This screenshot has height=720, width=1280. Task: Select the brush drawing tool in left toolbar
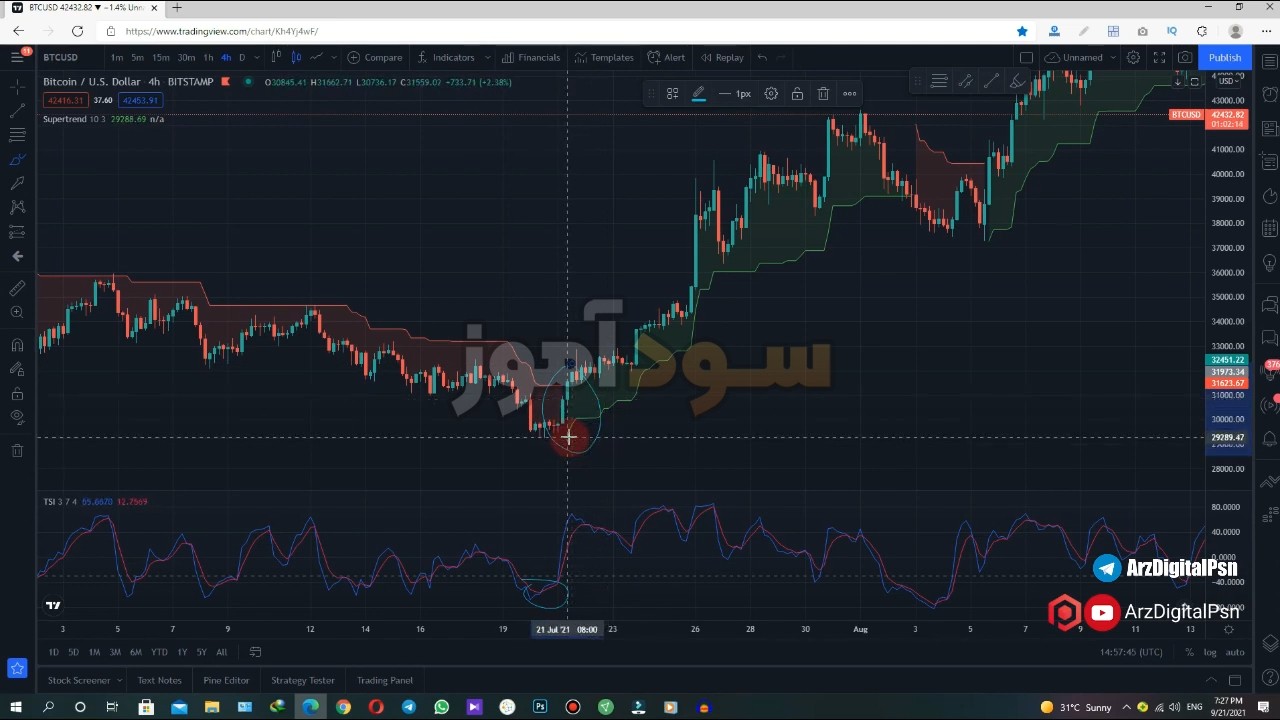click(17, 159)
